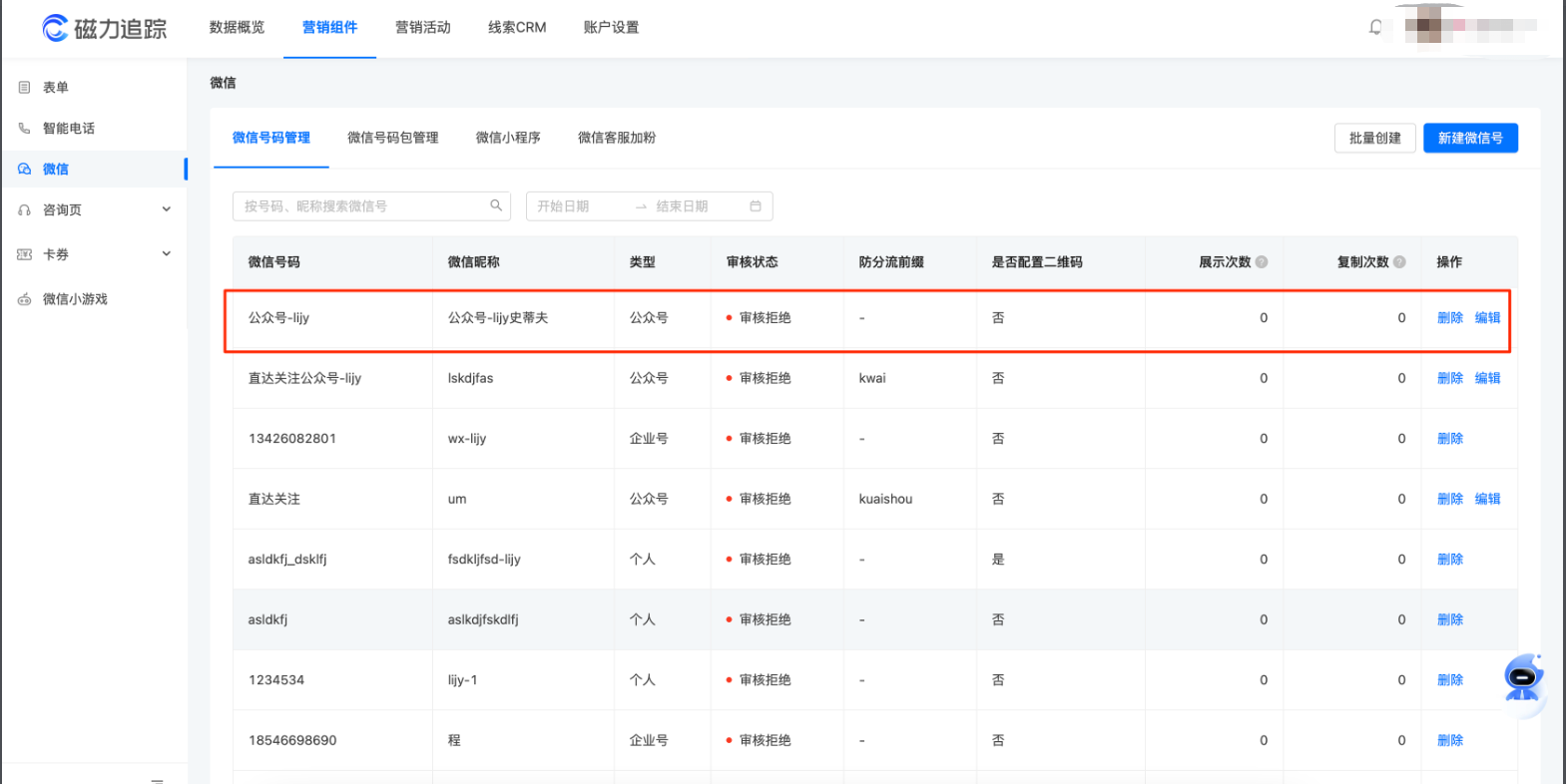Click the nickname cell wx-lijy
This screenshot has height=784, width=1566.
tap(466, 439)
